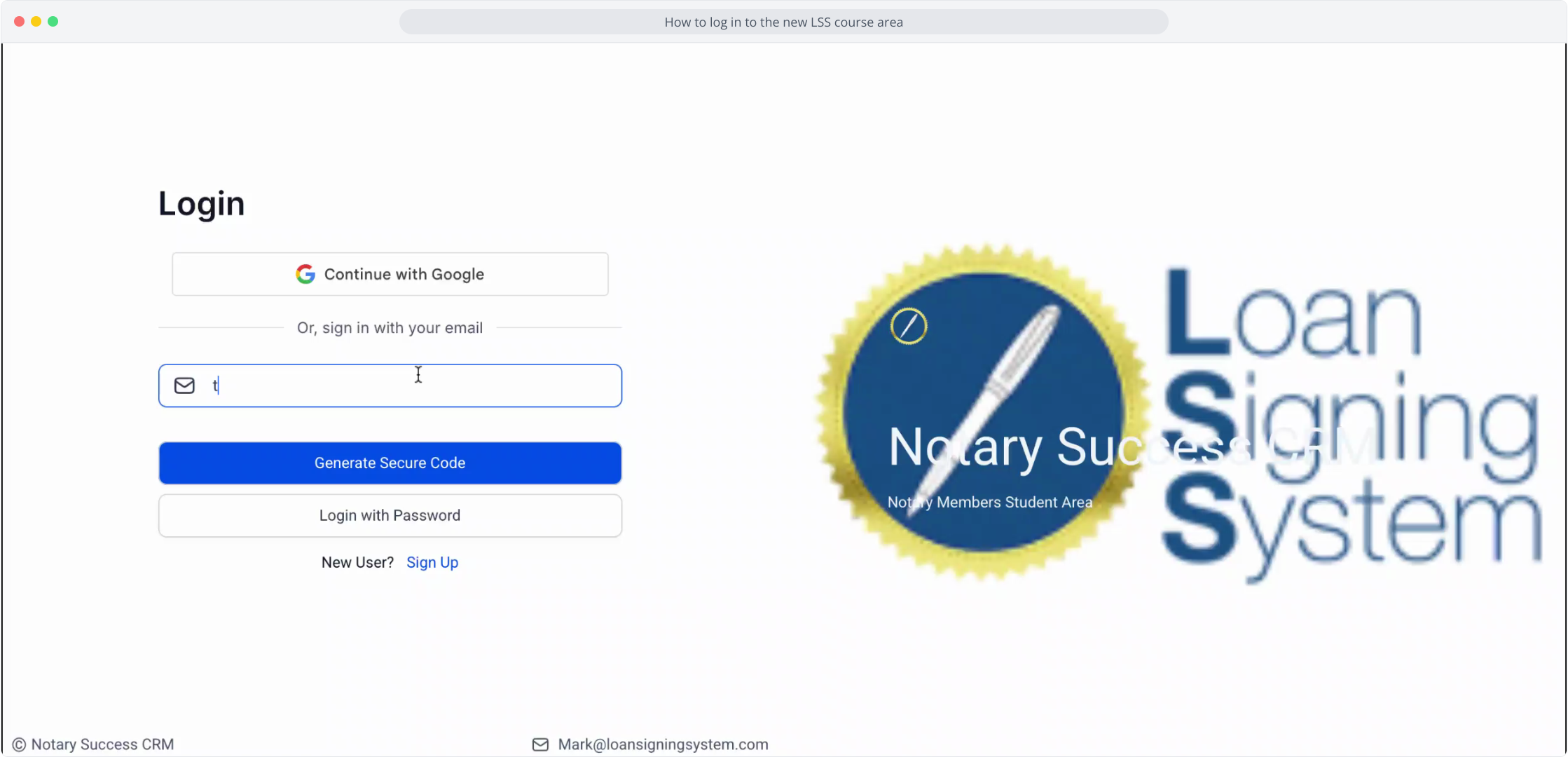The image size is (1568, 757).
Task: Generate a secure login code
Action: click(390, 463)
